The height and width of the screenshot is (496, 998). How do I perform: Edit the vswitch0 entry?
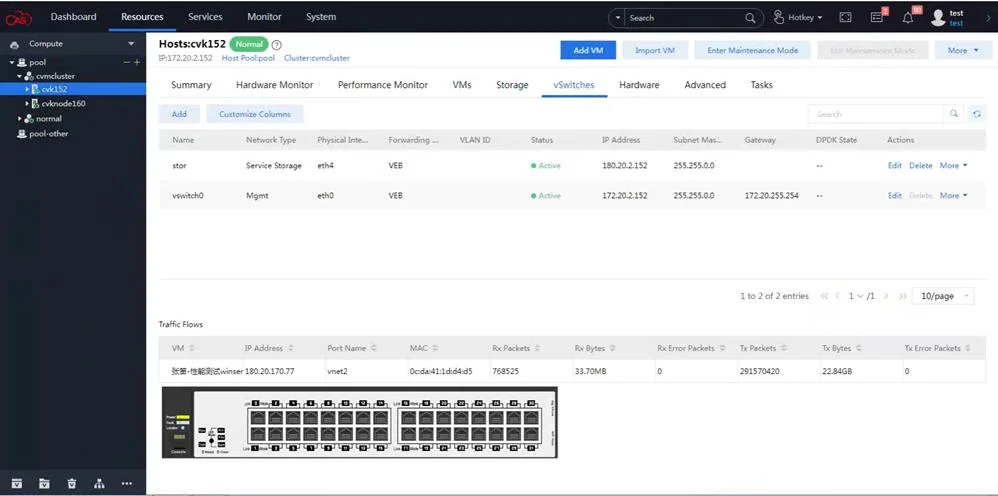(x=894, y=195)
